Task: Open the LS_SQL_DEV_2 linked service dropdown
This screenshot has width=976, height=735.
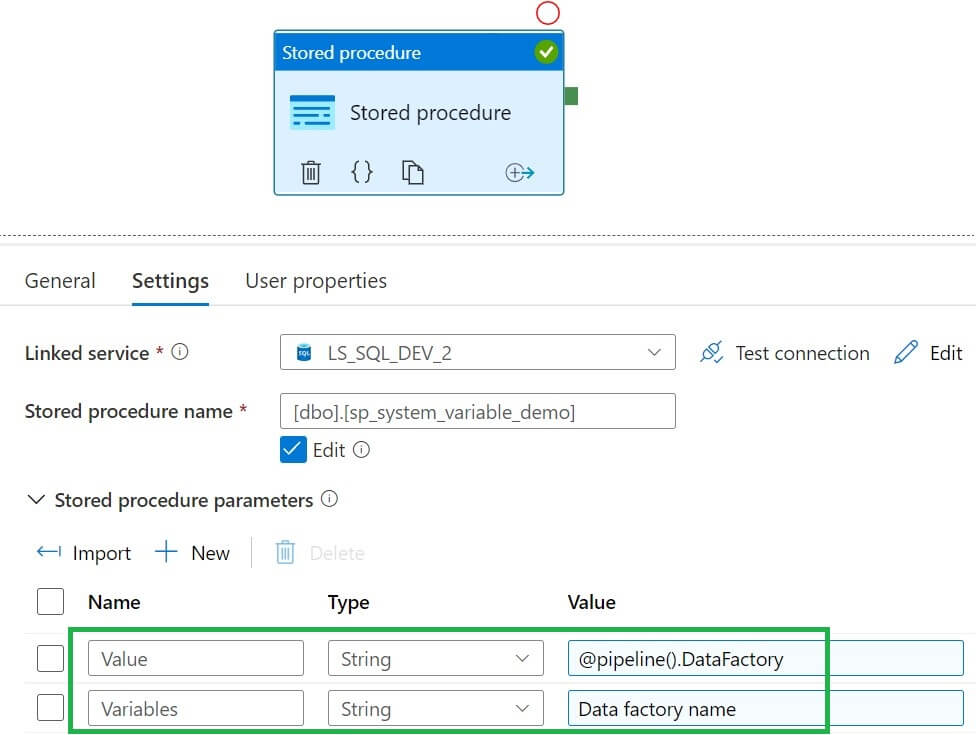Action: point(477,352)
